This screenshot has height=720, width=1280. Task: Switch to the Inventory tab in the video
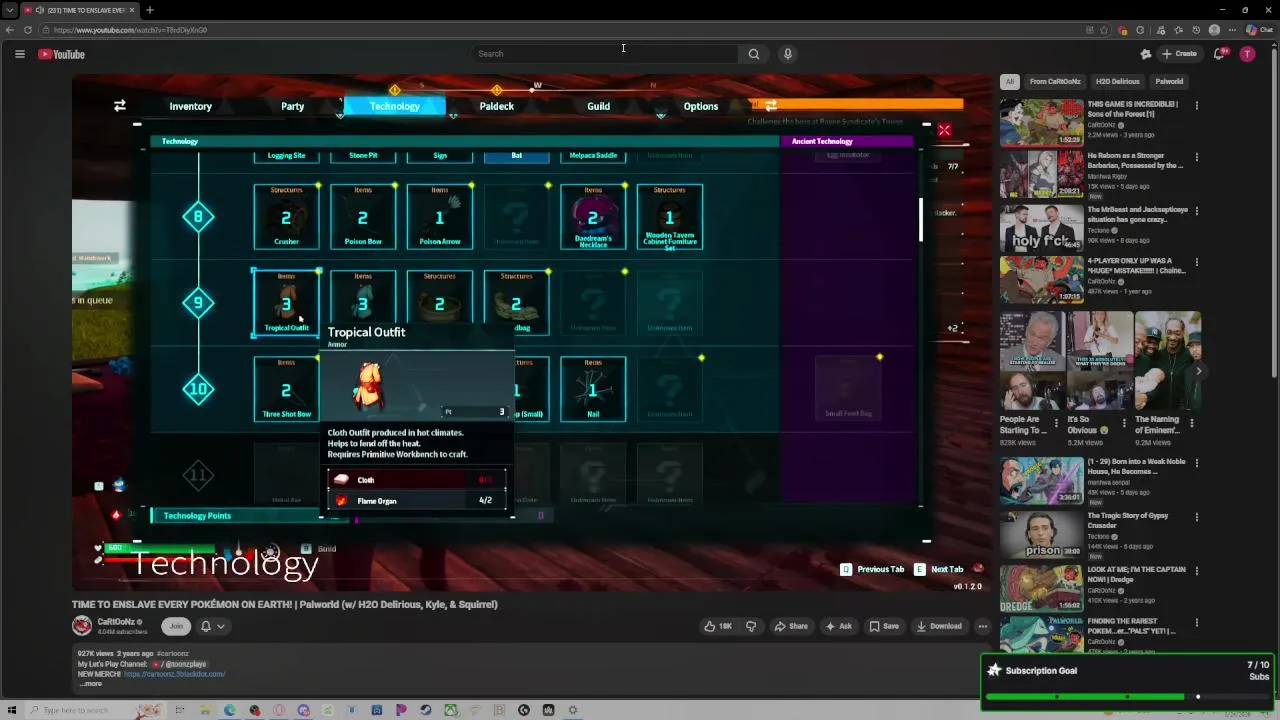pyautogui.click(x=190, y=106)
